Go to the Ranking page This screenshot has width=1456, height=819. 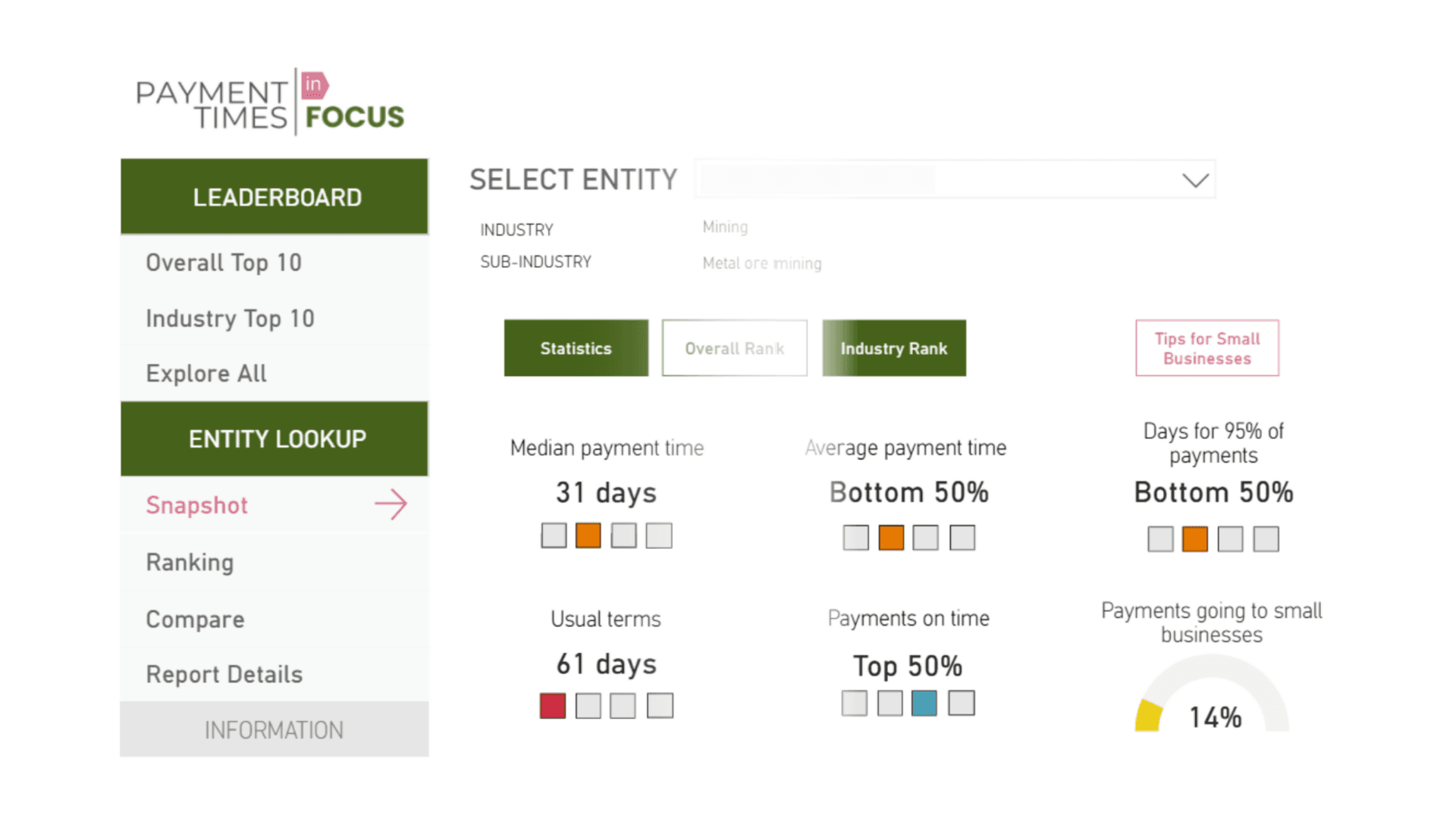pos(190,562)
